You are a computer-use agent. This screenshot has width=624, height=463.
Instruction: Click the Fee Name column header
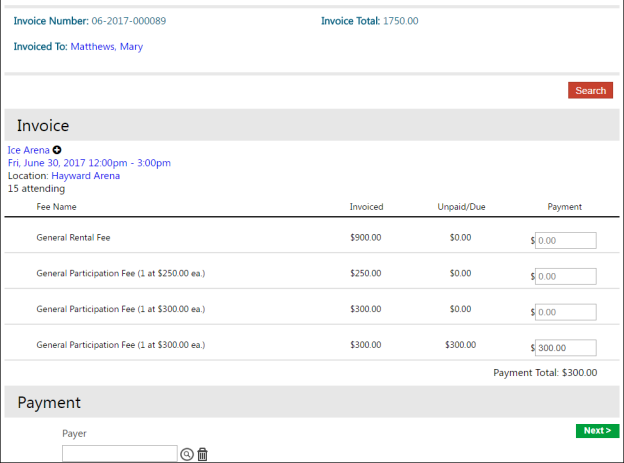coord(56,207)
